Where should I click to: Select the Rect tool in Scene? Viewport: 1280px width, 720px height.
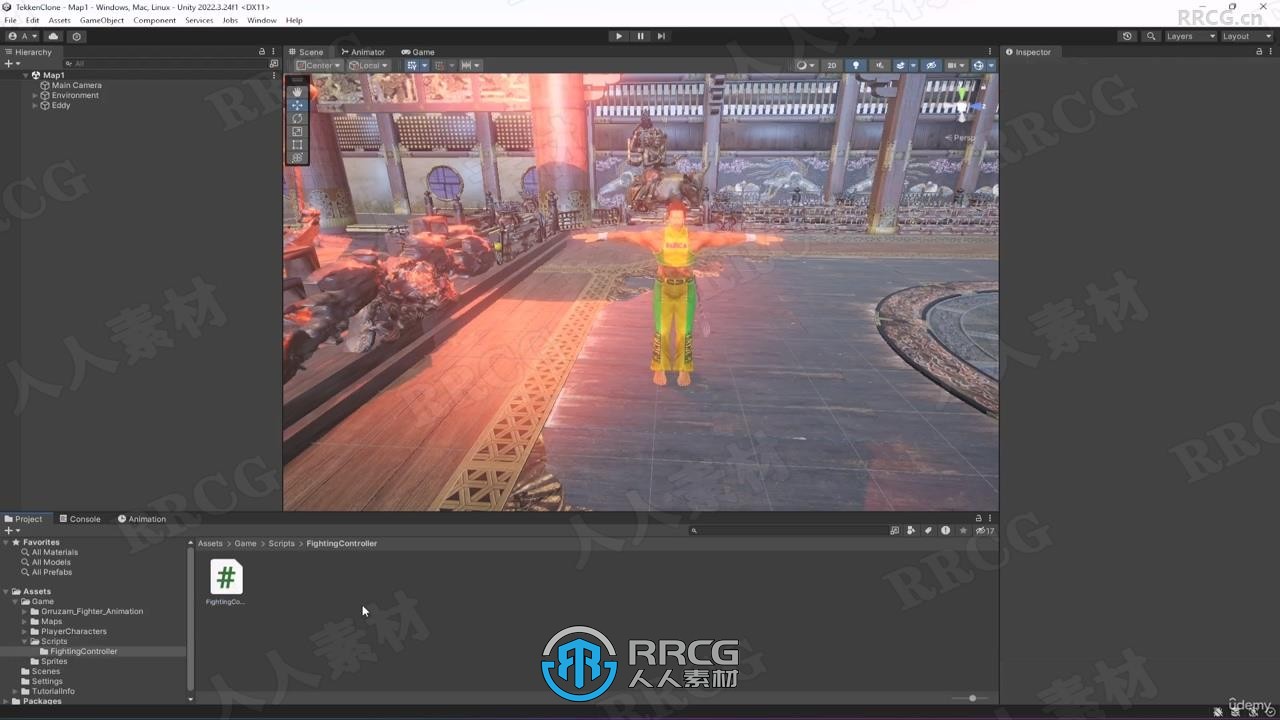[297, 144]
